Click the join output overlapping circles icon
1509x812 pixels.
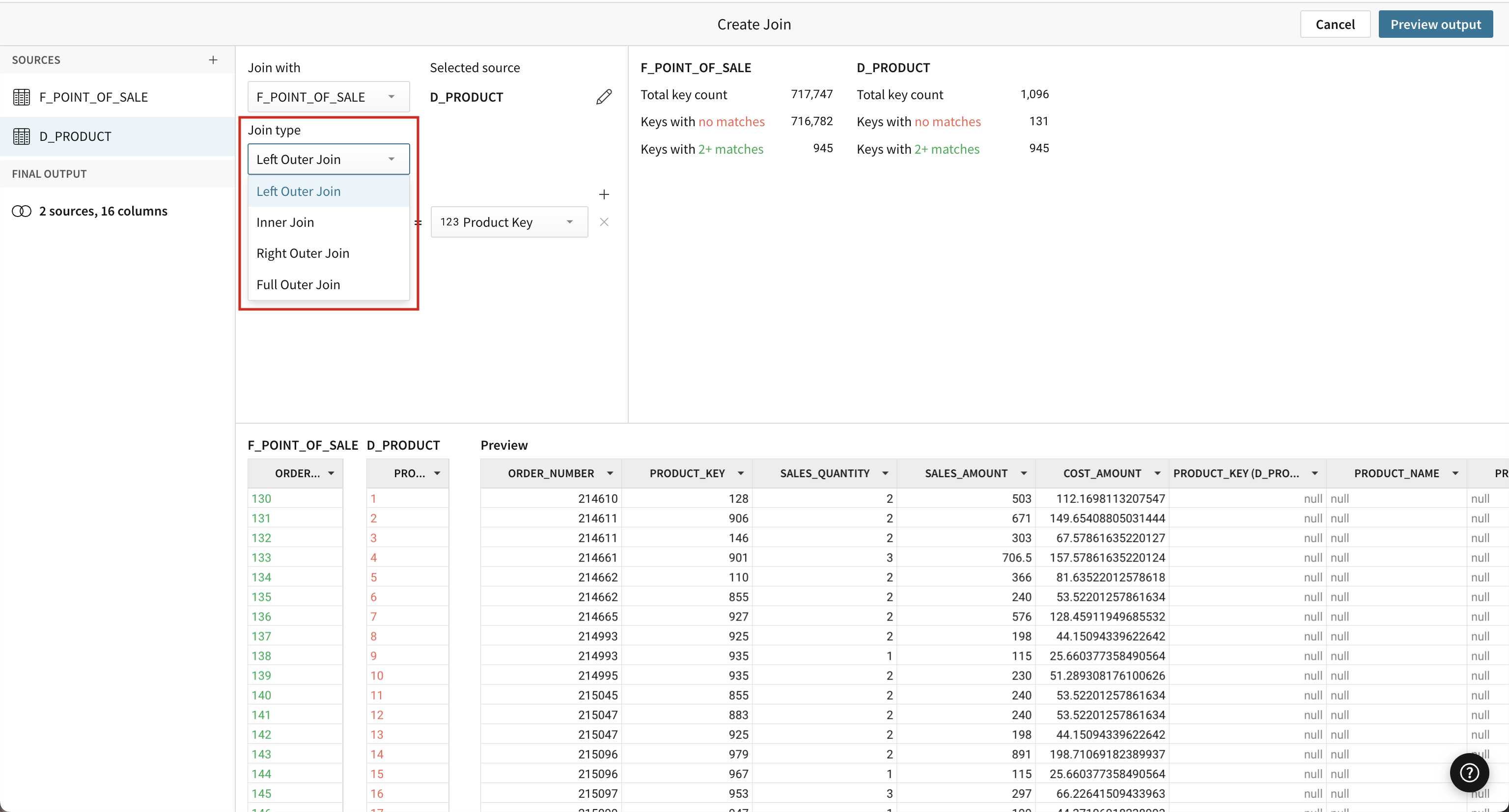click(22, 211)
